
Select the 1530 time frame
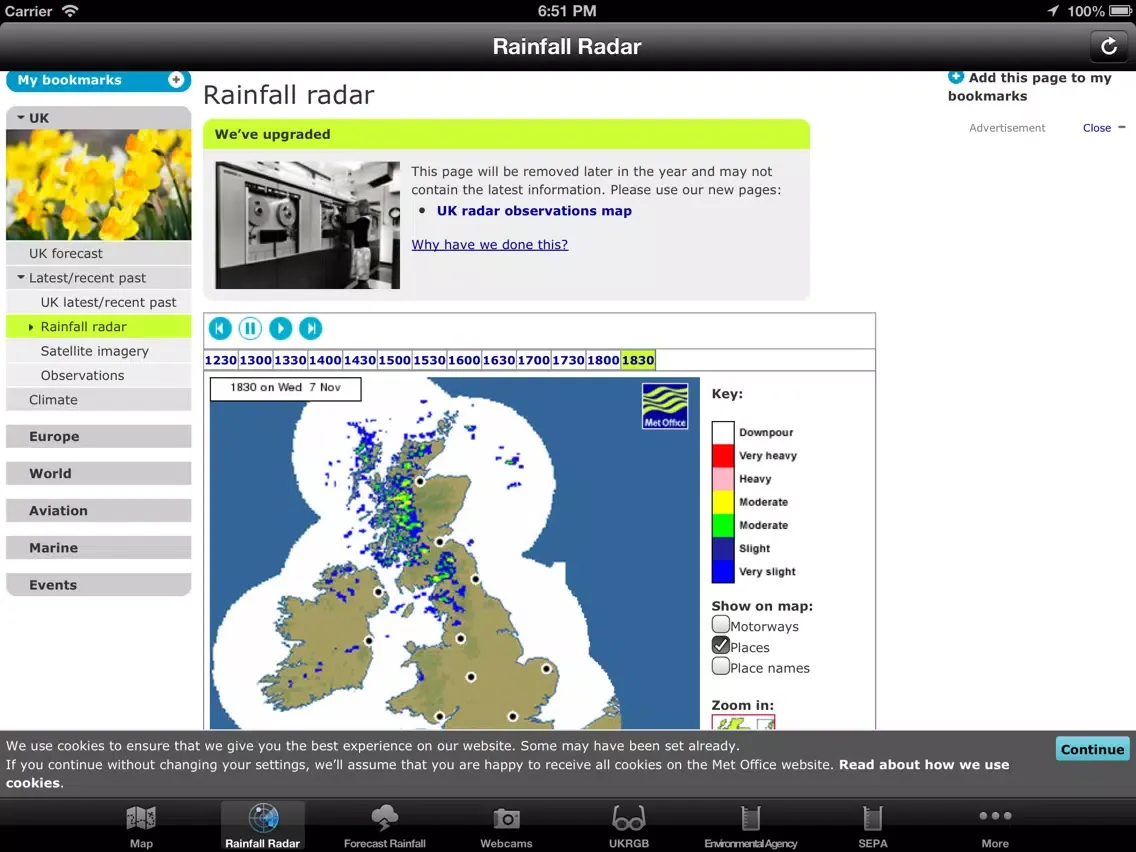point(430,360)
